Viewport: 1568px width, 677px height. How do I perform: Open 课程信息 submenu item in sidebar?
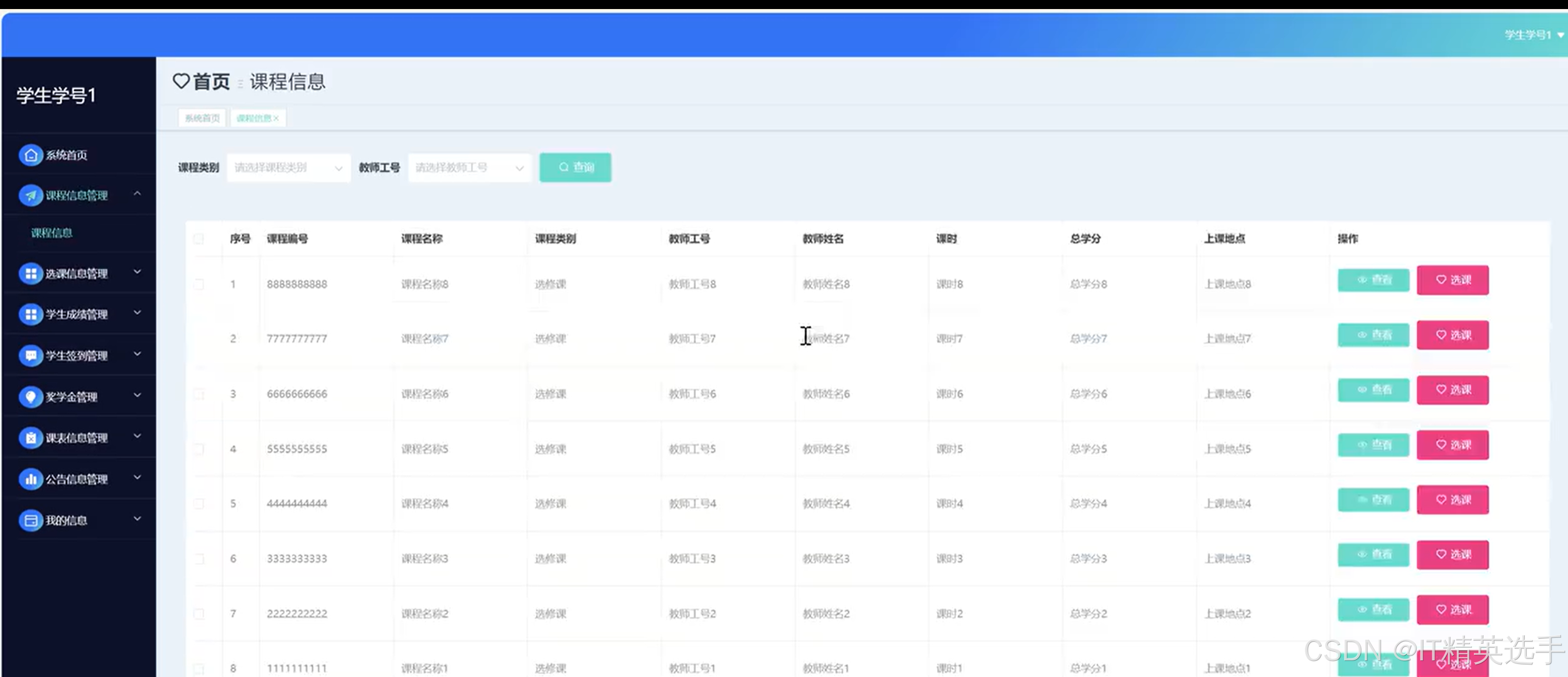(52, 232)
